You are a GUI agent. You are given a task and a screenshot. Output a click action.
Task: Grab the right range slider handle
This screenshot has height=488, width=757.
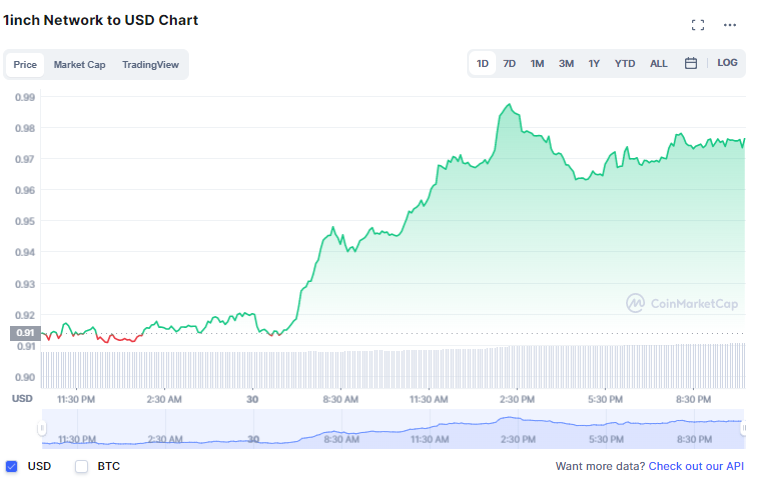point(744,428)
